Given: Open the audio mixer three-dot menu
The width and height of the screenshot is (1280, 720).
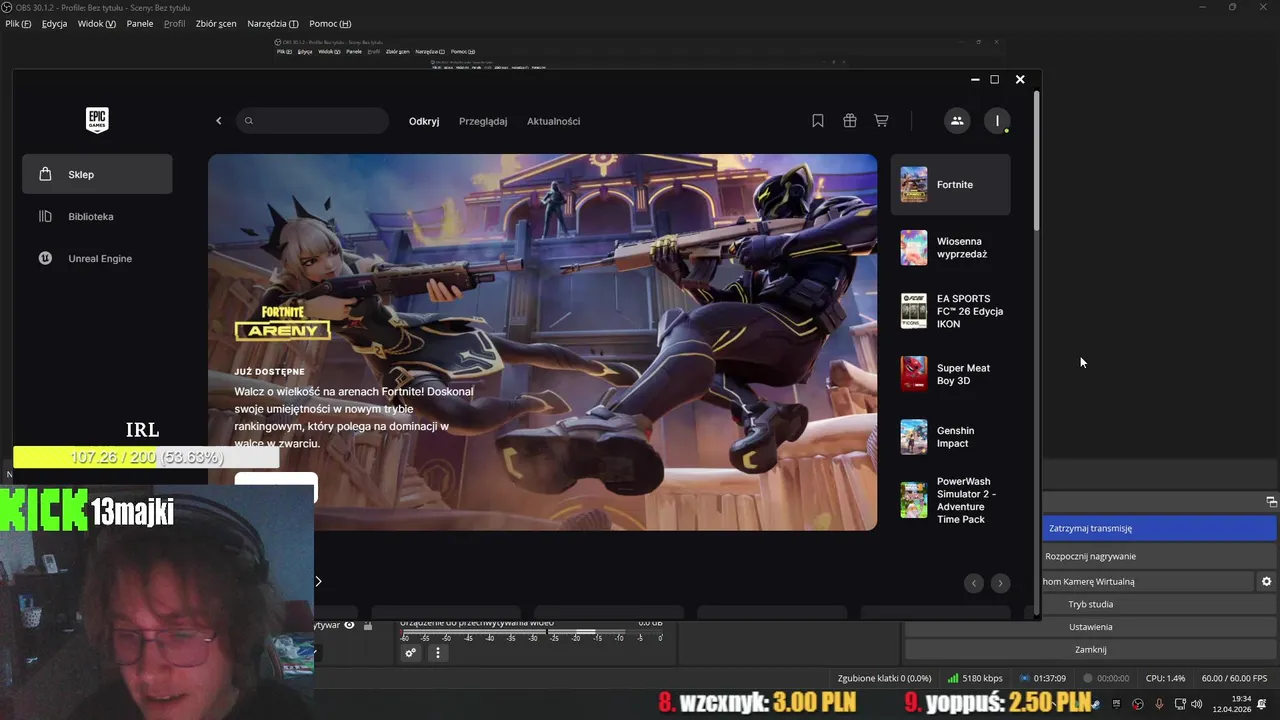Looking at the screenshot, I should click(x=437, y=653).
